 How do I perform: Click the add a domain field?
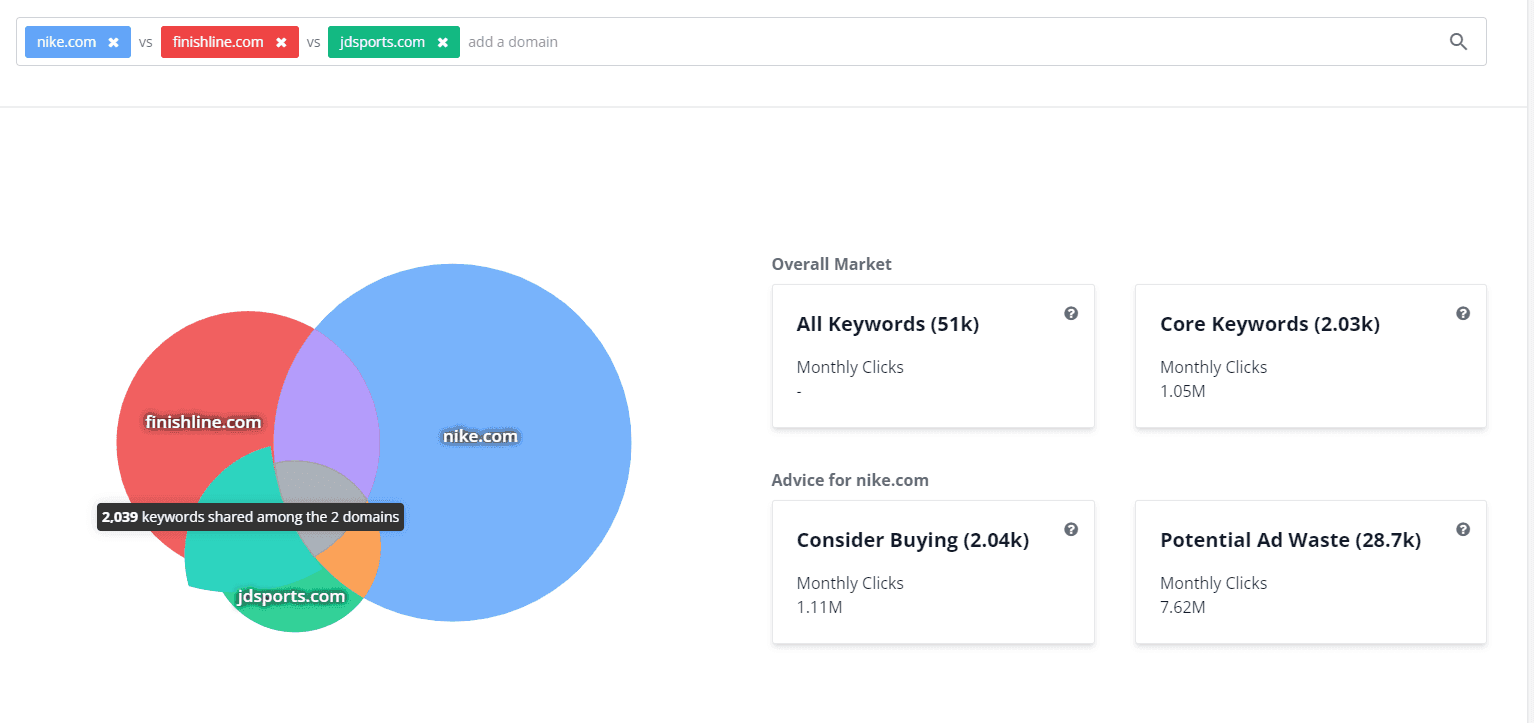(513, 42)
